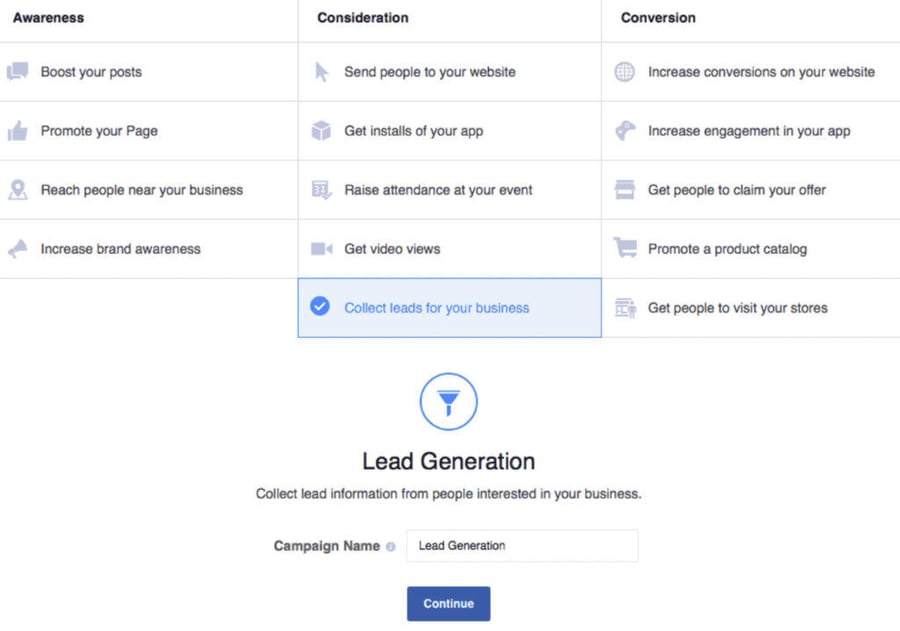The width and height of the screenshot is (900, 631).
Task: Click the storefront icon for store visits
Action: (623, 308)
